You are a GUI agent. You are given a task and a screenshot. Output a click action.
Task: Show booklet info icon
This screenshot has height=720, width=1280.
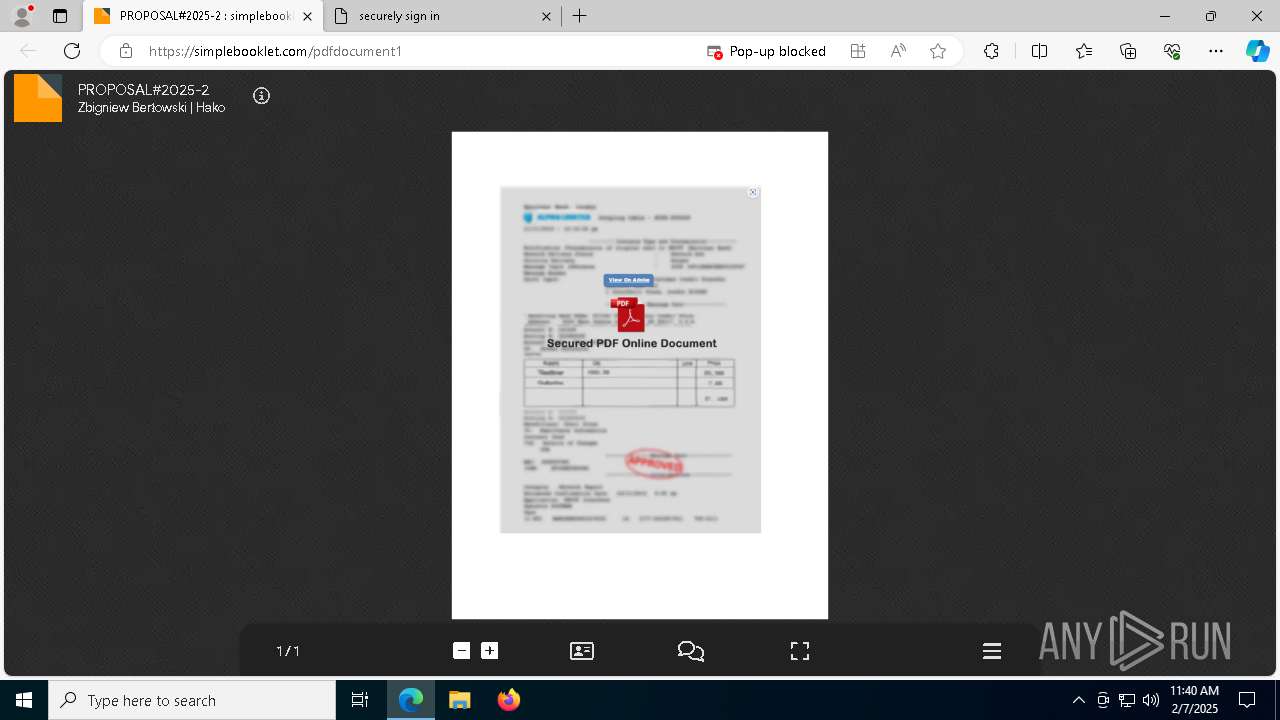tap(261, 96)
